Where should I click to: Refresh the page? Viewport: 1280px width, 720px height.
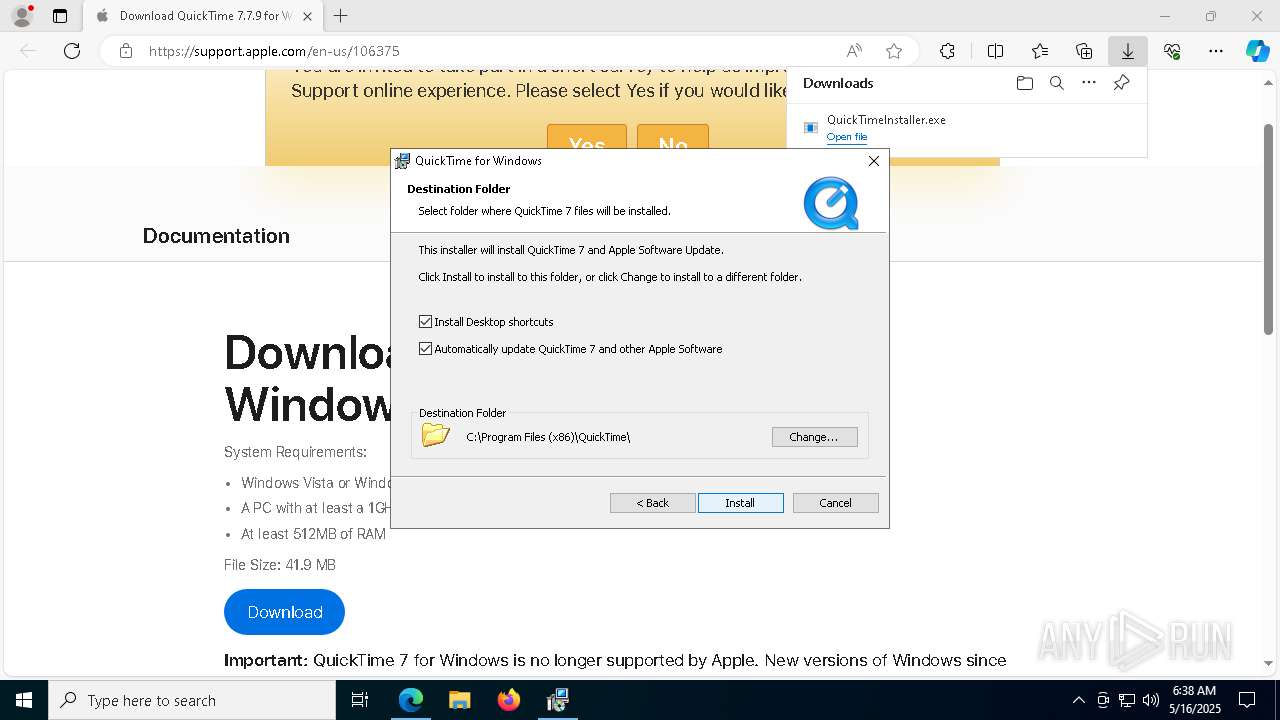pos(72,51)
